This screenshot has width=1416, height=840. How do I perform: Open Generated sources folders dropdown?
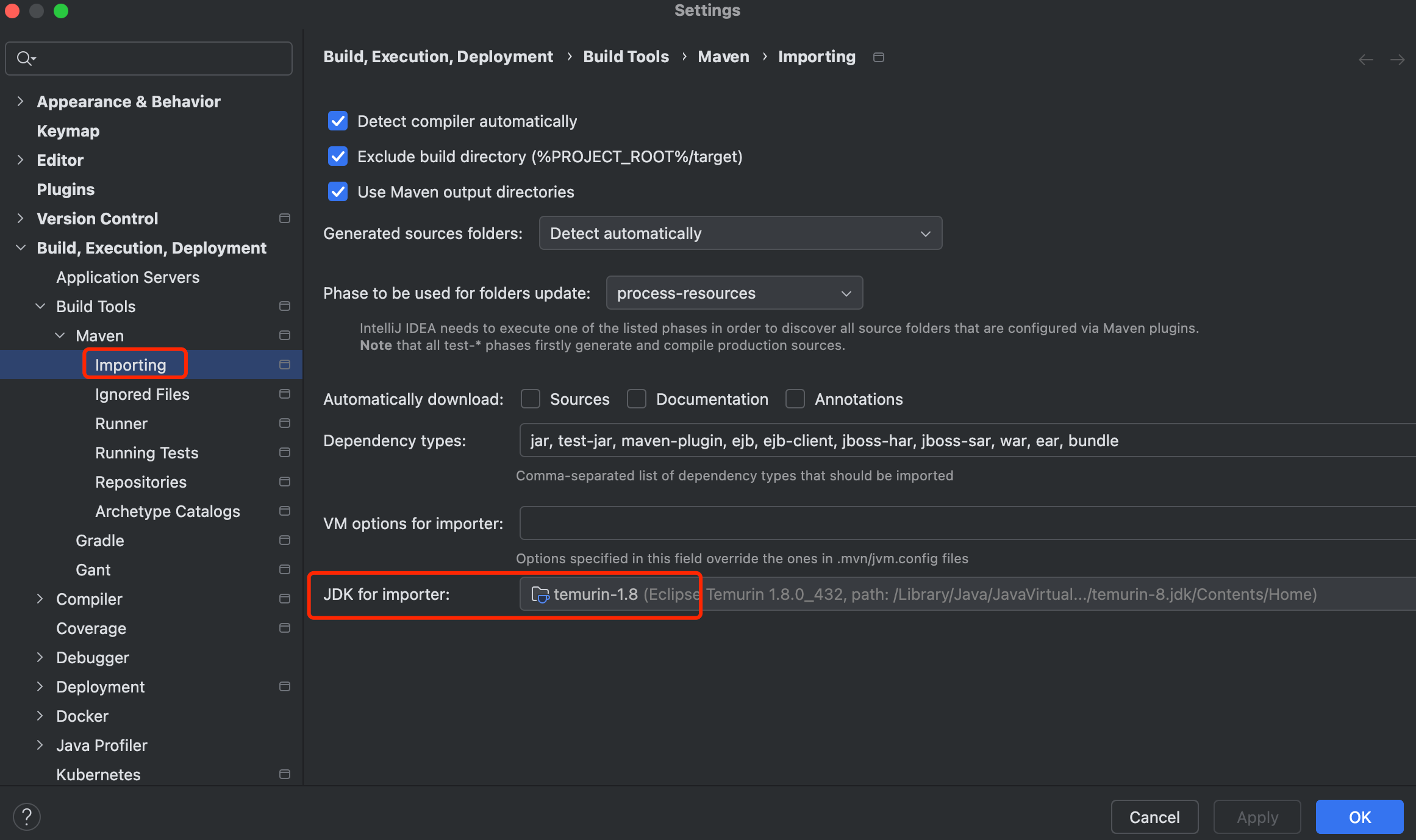(x=740, y=233)
